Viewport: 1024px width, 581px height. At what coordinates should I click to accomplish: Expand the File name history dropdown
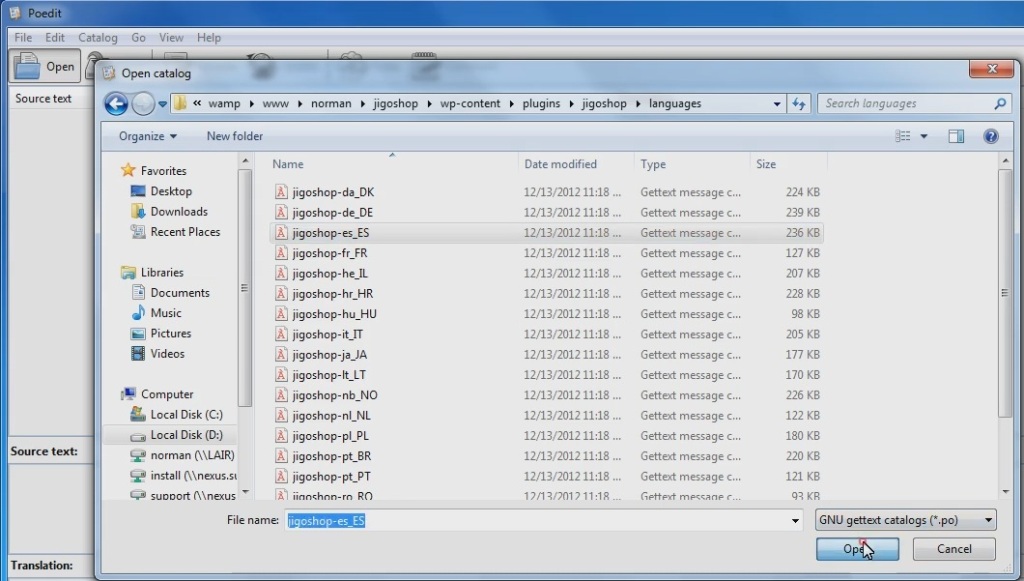tap(796, 521)
